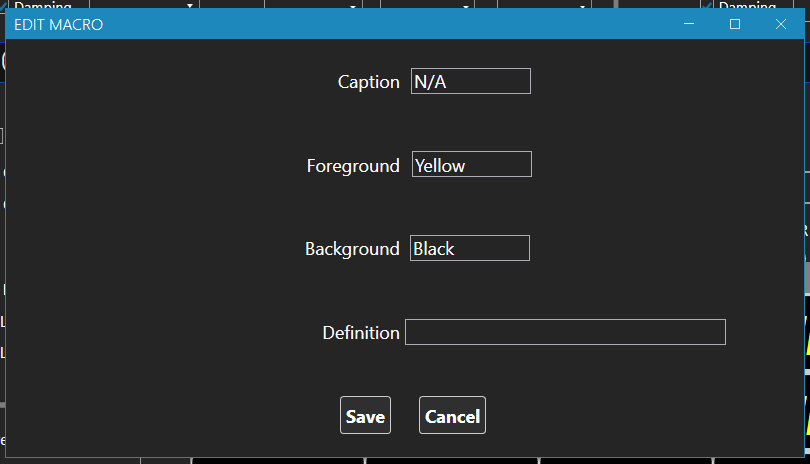This screenshot has width=810, height=464.
Task: Maximize the Edit Macro window
Action: [735, 24]
